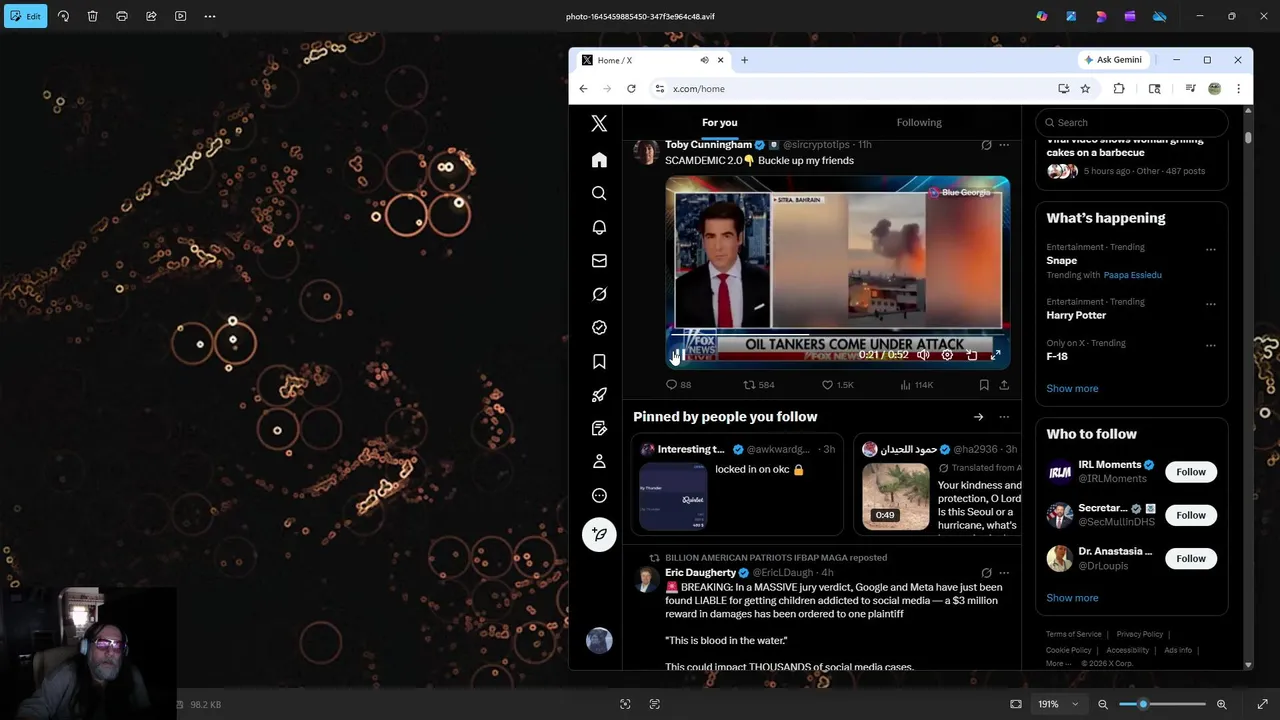Open X Explore search sidebar icon
1280x720 pixels.
point(599,193)
